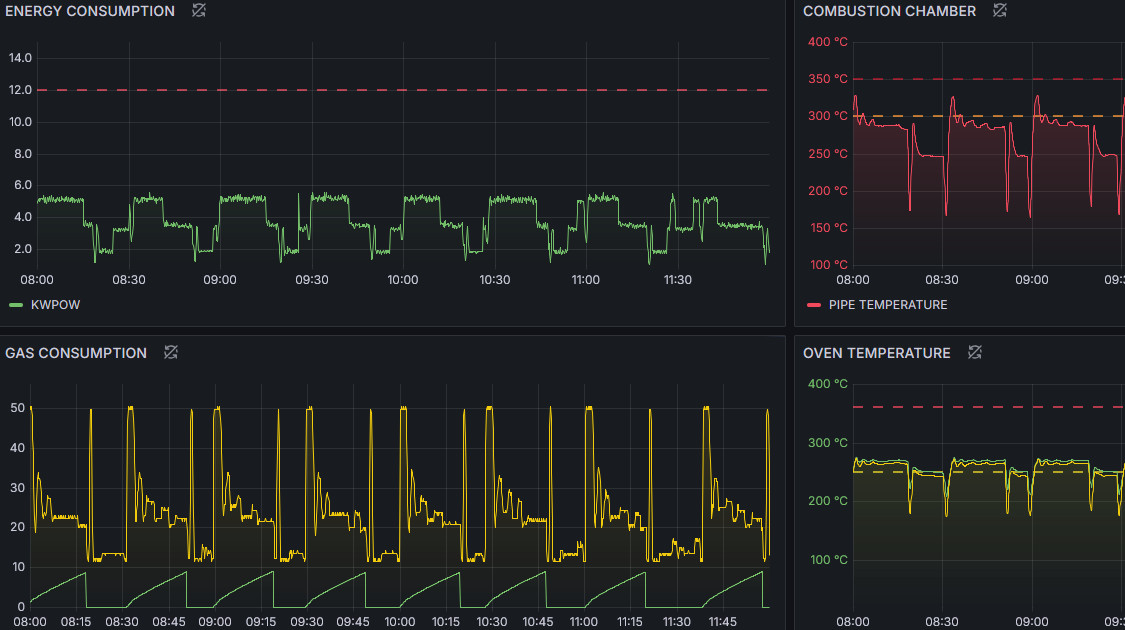This screenshot has height=630, width=1125.
Task: Expand the Oven Temperature panel title menu
Action: pyautogui.click(x=876, y=353)
